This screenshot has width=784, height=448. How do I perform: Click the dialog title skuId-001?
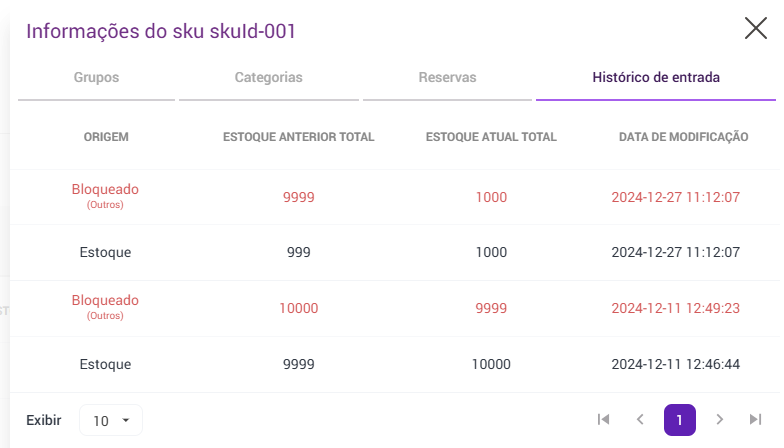(x=160, y=31)
